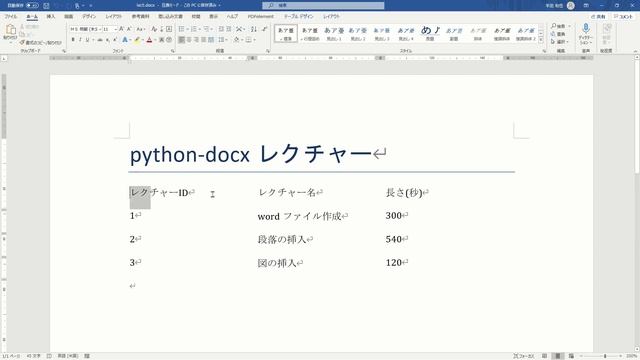The image size is (640, 360).
Task: Click the Dictation microphone icon
Action: (x=585, y=29)
